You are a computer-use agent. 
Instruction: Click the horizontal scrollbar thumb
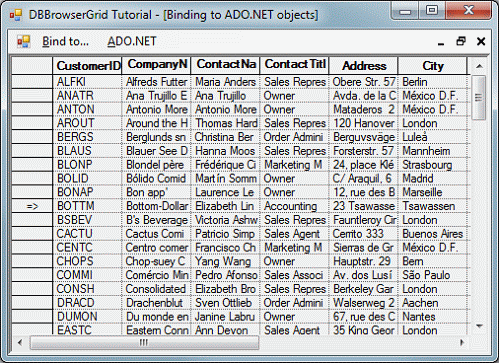click(144, 342)
